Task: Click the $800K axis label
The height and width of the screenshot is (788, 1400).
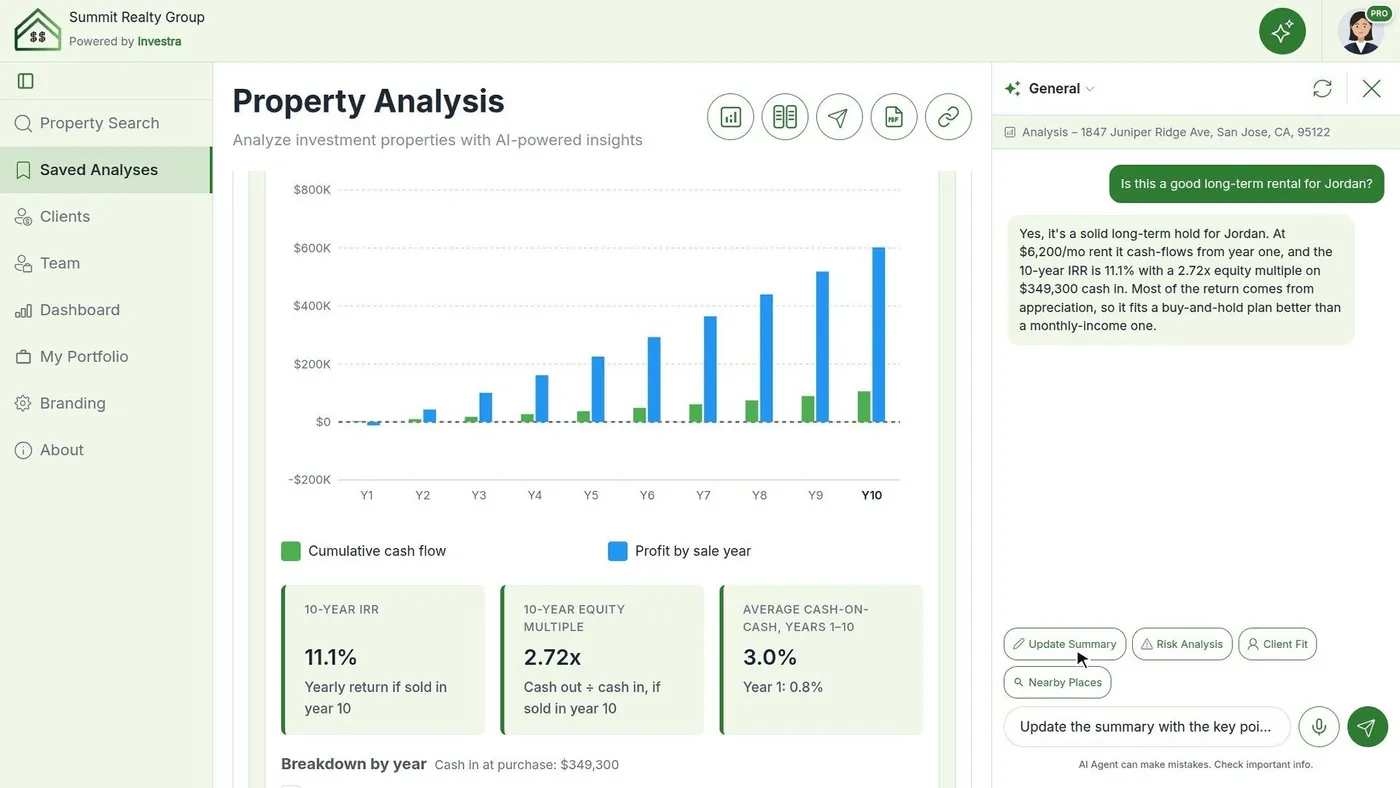Action: pos(312,190)
